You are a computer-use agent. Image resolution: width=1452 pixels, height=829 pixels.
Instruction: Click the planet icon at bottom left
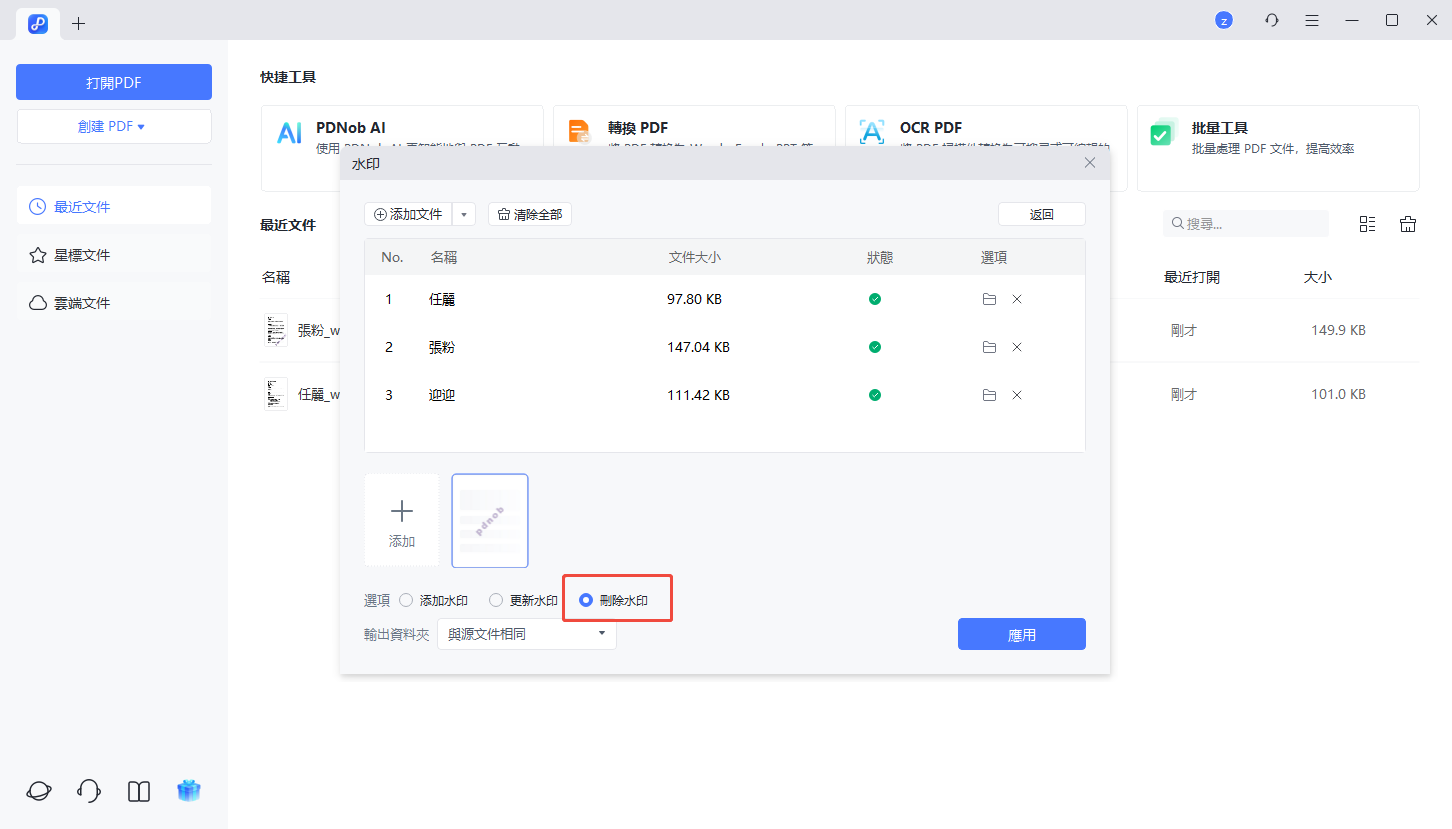point(39,791)
